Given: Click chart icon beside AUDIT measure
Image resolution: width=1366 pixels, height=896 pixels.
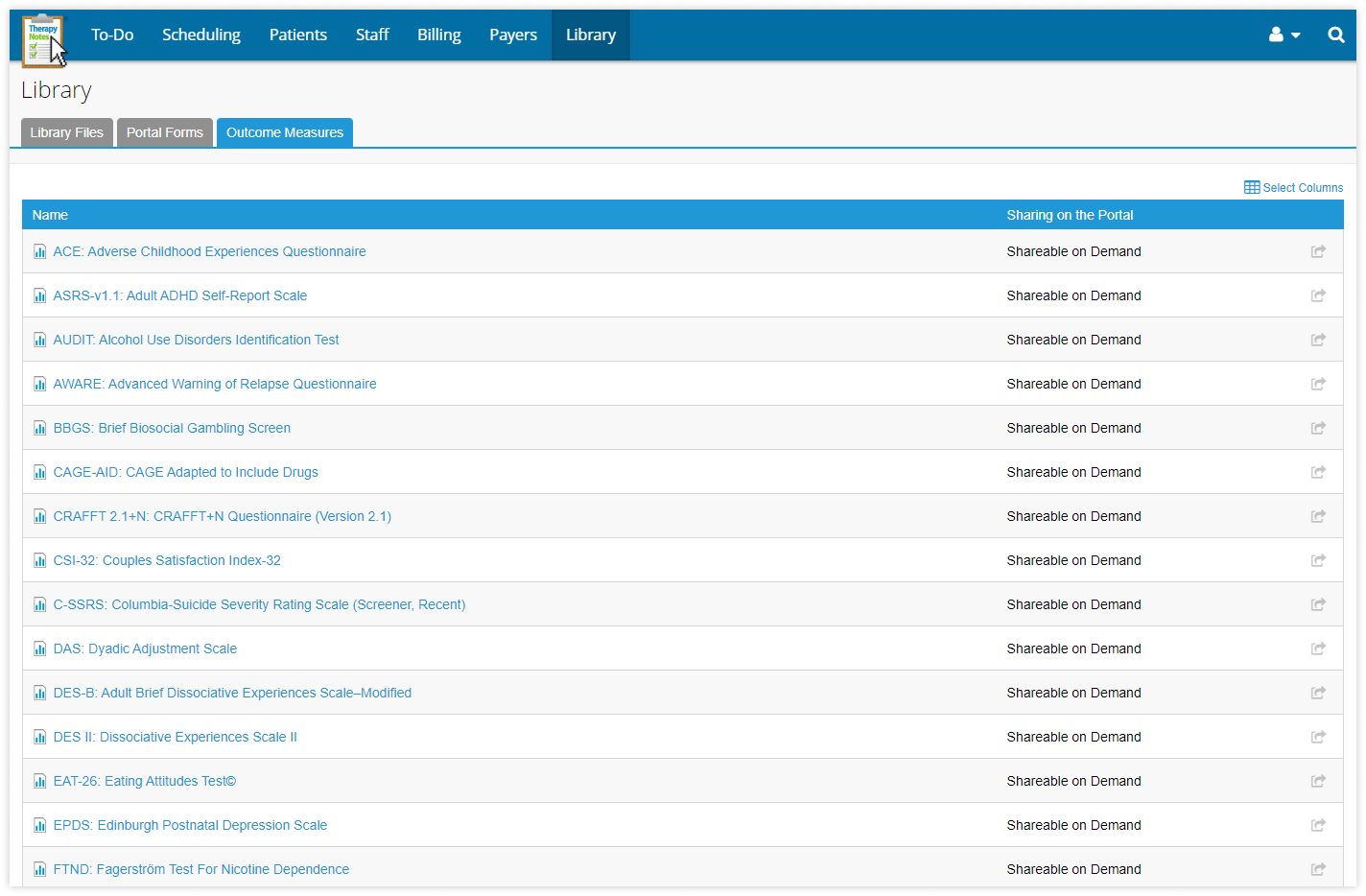Looking at the screenshot, I should tap(39, 340).
